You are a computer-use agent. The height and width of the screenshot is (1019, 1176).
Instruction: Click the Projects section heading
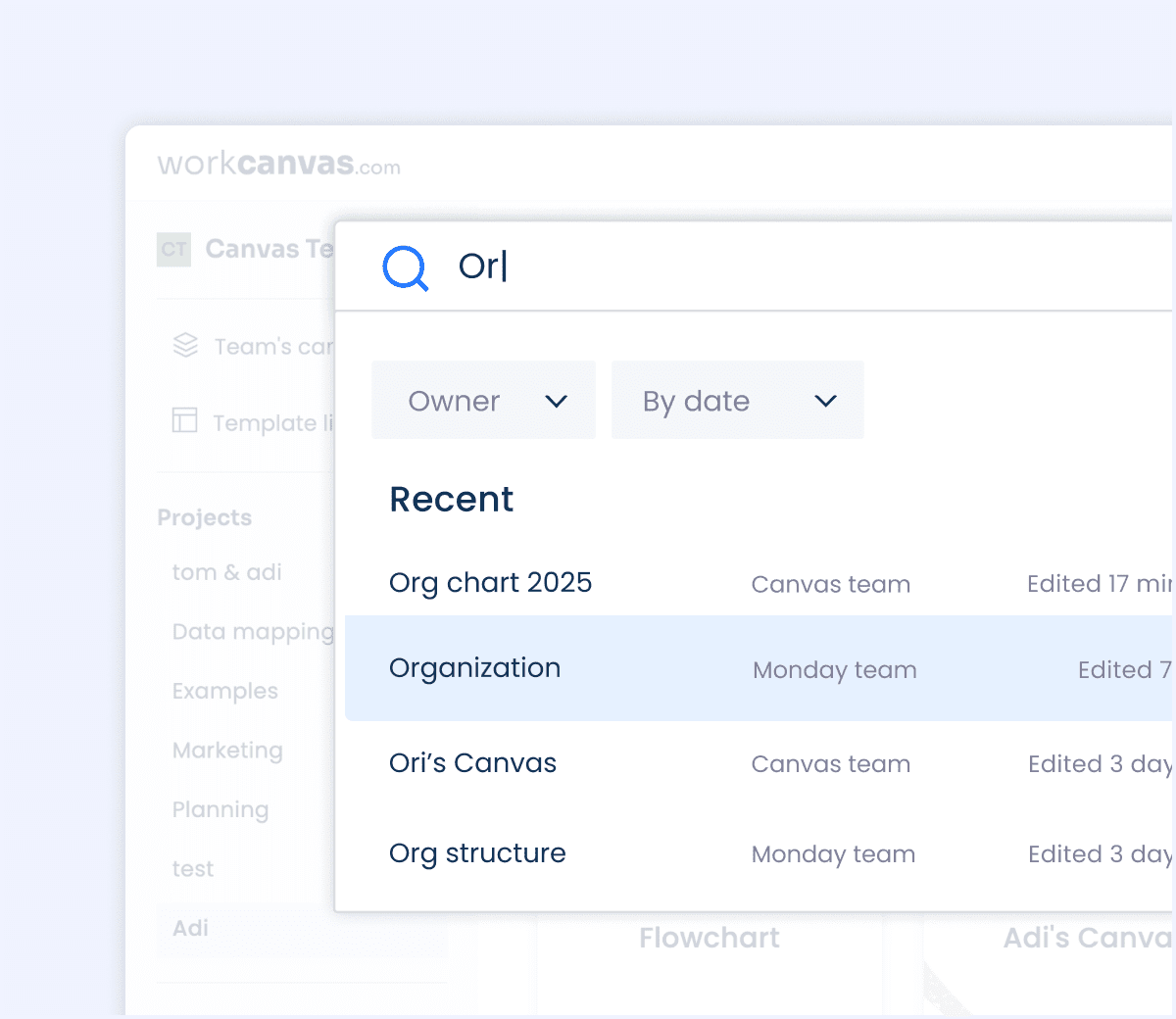pos(205,517)
